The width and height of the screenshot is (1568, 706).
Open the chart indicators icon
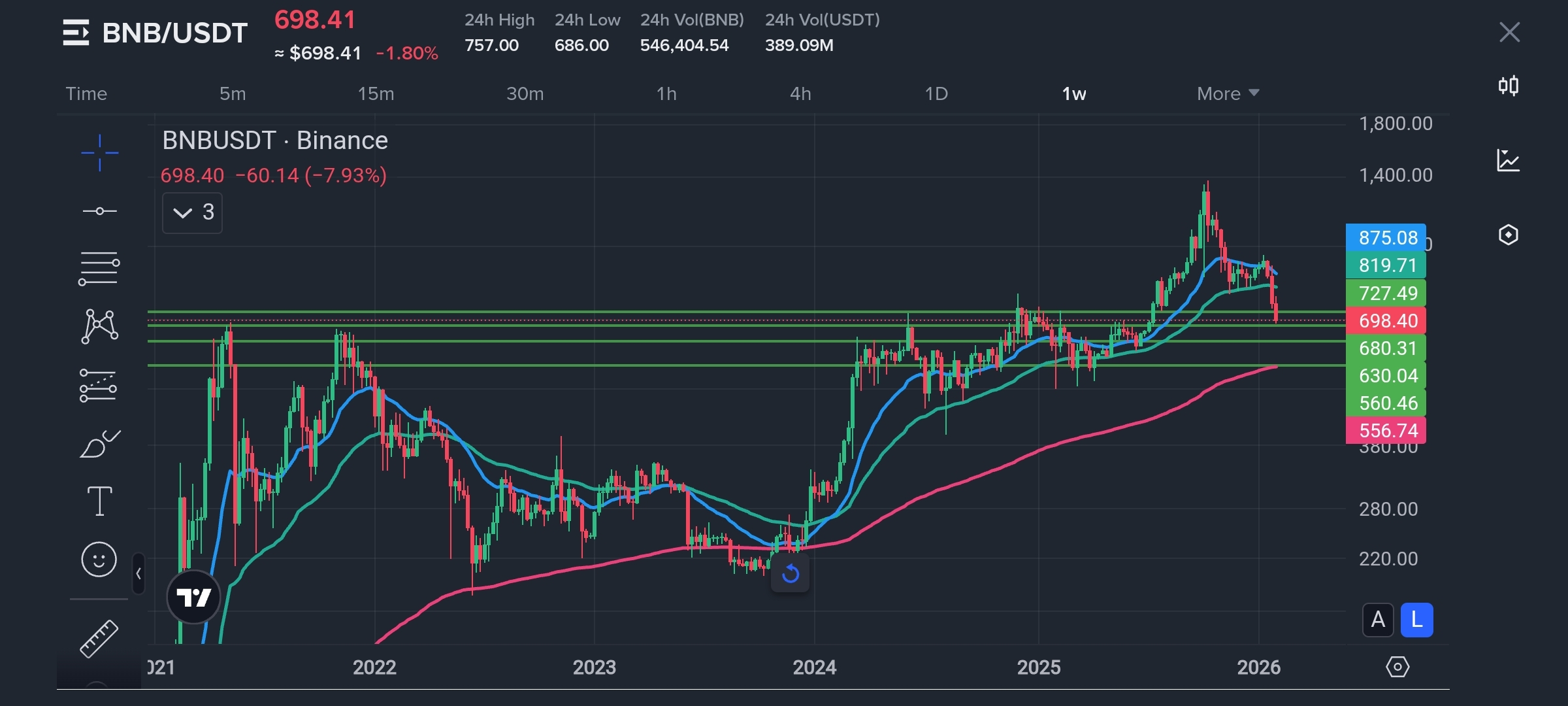[x=1508, y=161]
